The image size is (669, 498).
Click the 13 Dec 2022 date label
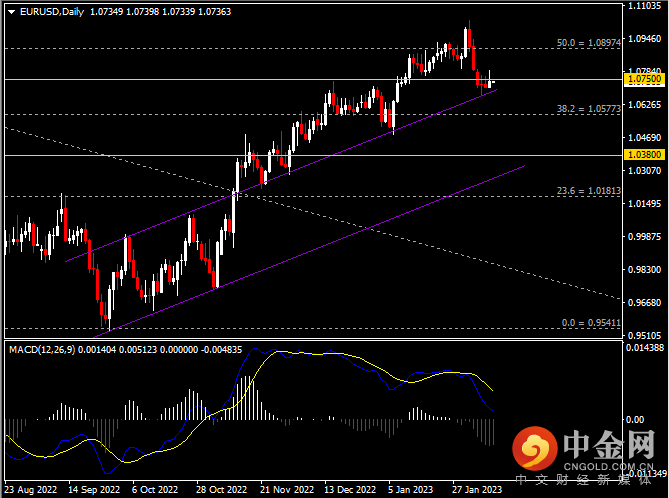[348, 491]
